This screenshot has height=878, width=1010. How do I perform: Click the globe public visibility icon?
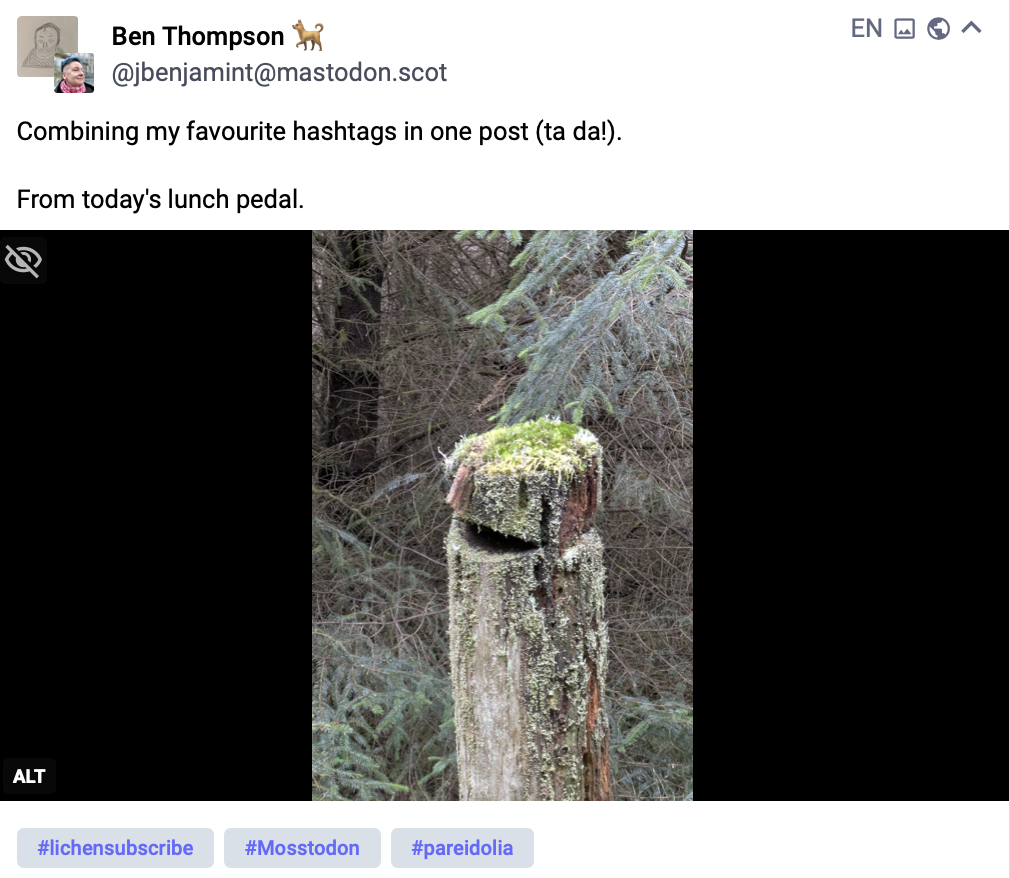(938, 28)
